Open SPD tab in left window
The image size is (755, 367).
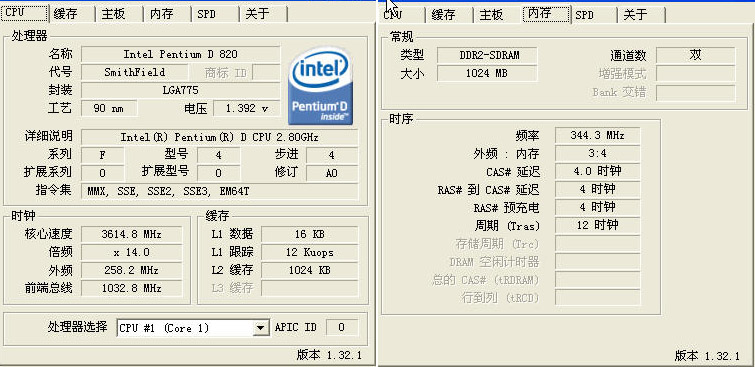215,14
